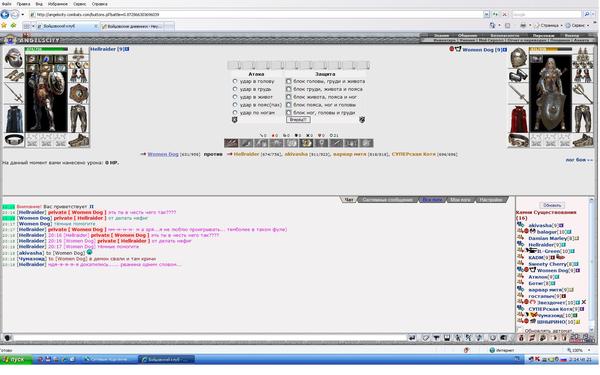
Task: Open the 'Страница' browser toolbar dropdown
Action: (x=549, y=26)
